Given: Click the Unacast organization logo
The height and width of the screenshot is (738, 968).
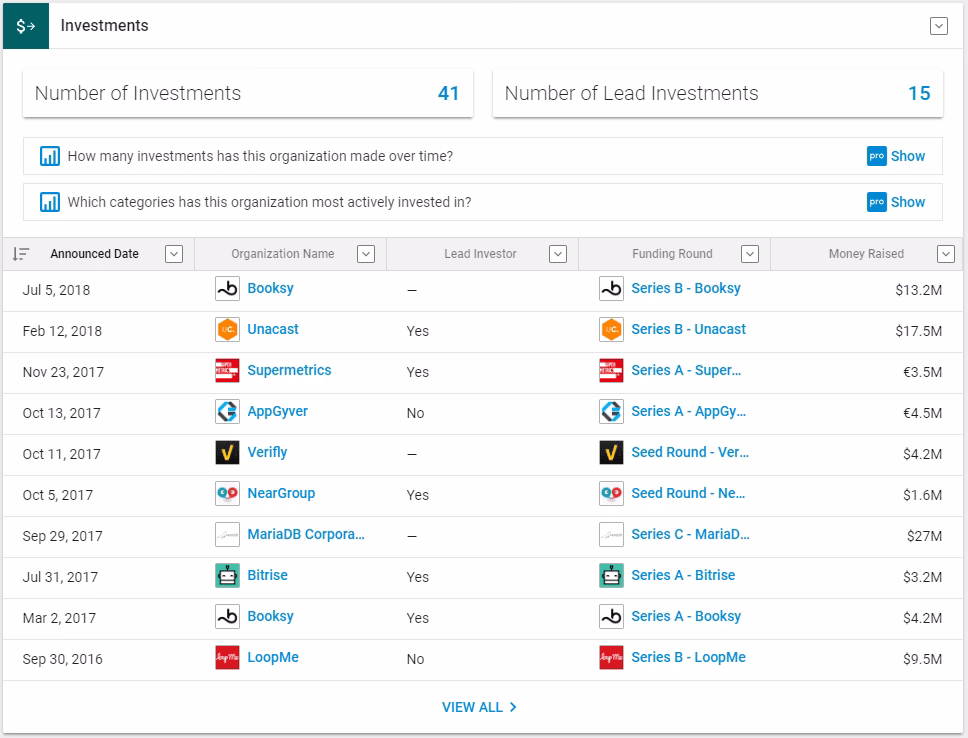Looking at the screenshot, I should (x=227, y=330).
